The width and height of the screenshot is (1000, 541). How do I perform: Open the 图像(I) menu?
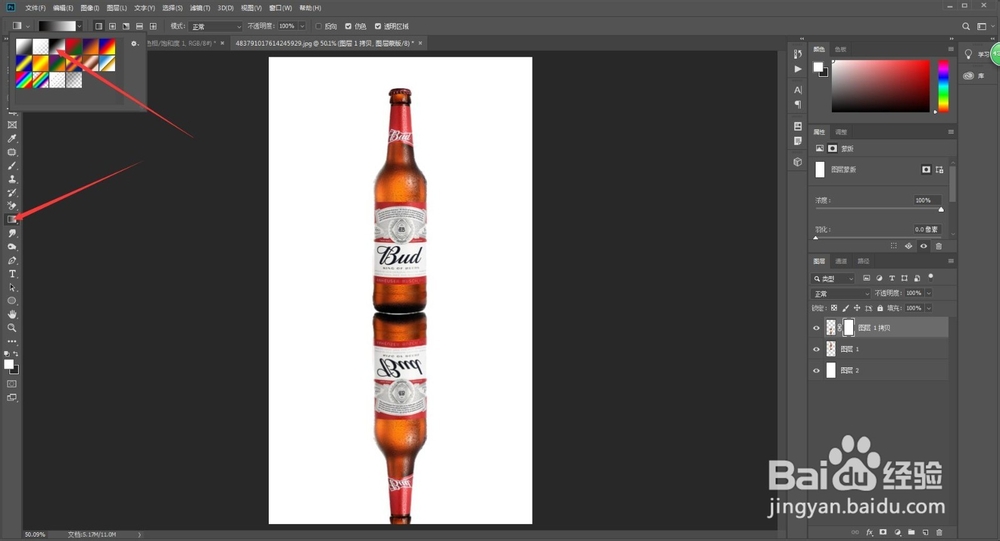click(x=90, y=8)
